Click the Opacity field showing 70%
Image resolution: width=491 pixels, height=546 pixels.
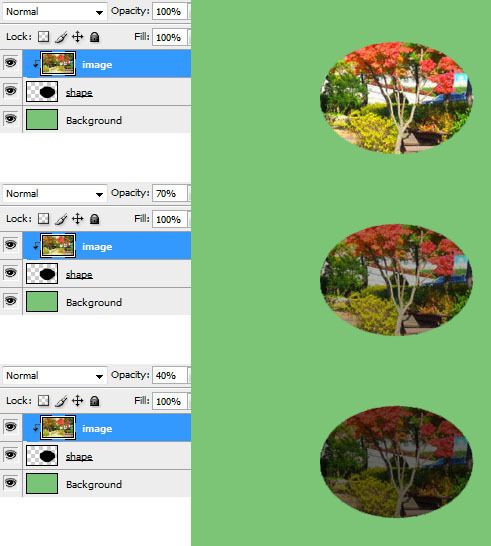pyautogui.click(x=170, y=193)
